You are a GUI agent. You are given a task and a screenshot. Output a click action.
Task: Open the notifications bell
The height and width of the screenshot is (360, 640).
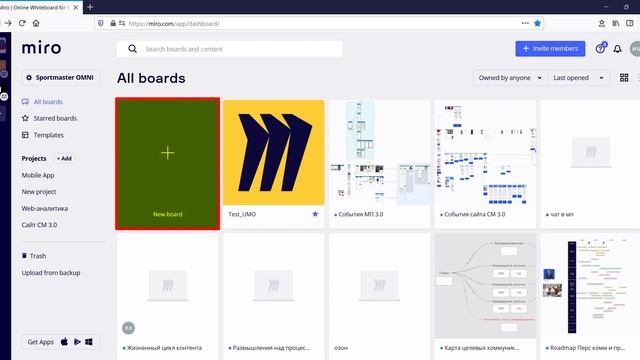coord(617,49)
